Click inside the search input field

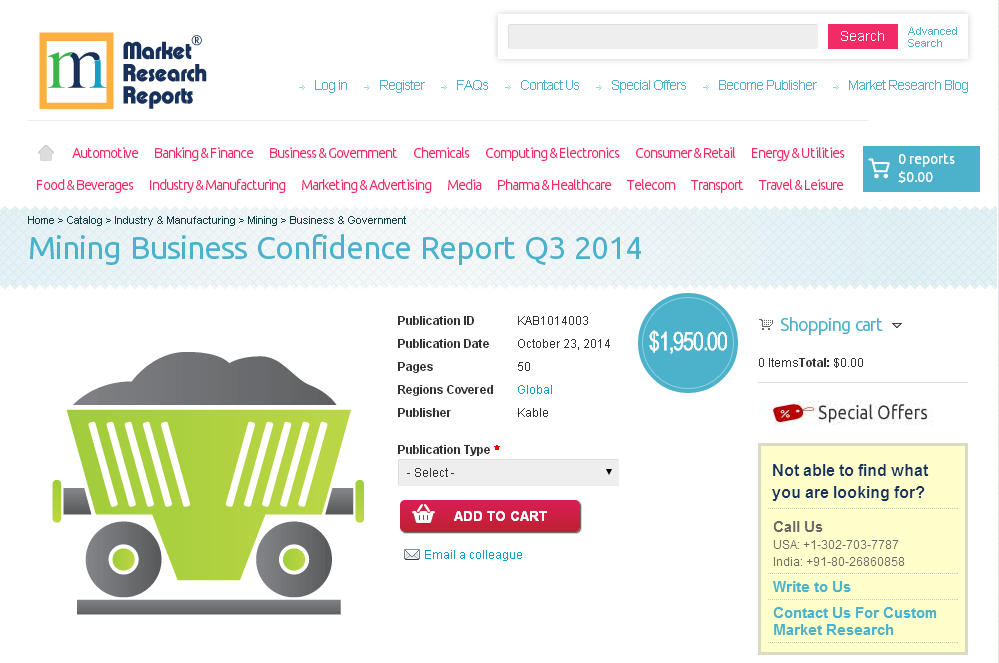tap(663, 36)
